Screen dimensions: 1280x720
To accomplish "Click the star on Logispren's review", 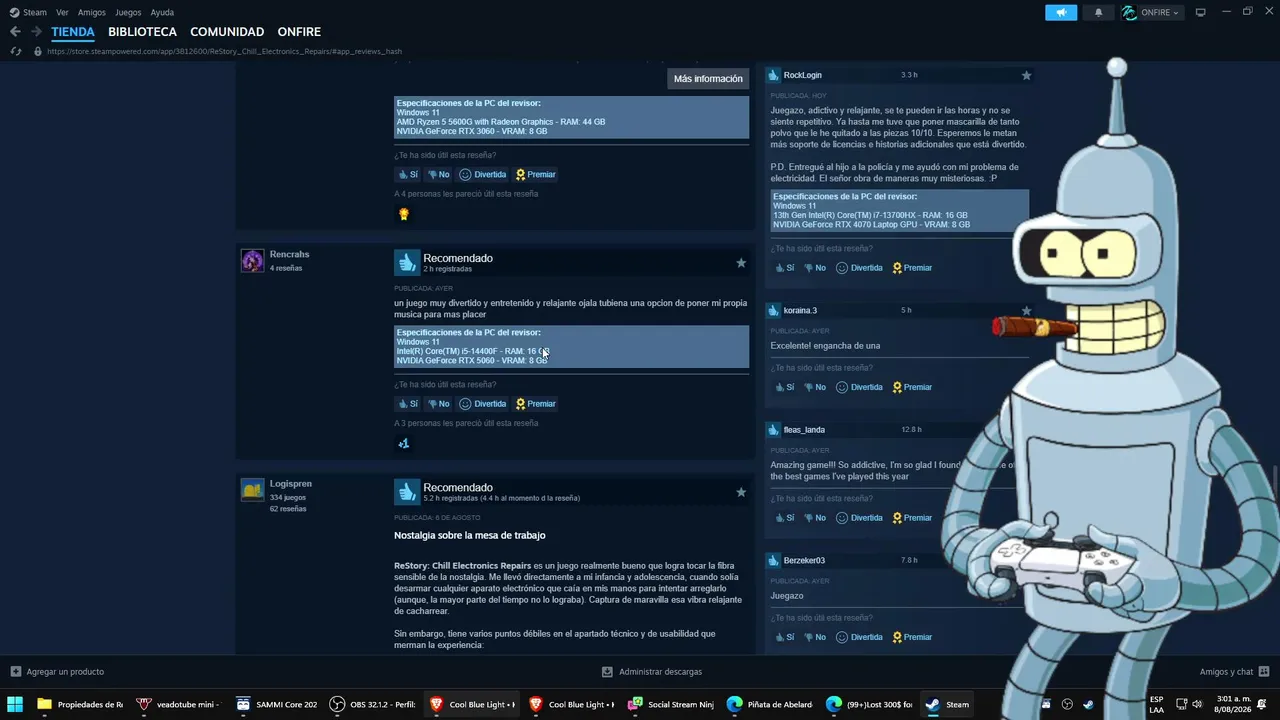I will pos(741,492).
